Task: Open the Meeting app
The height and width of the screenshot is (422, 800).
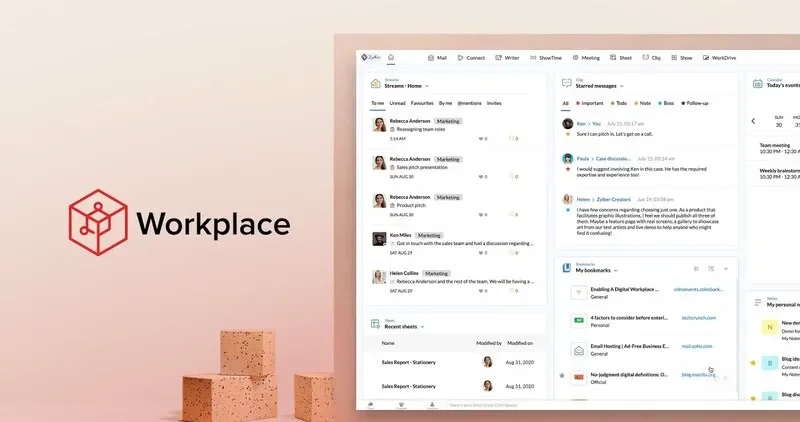Action: pyautogui.click(x=586, y=58)
